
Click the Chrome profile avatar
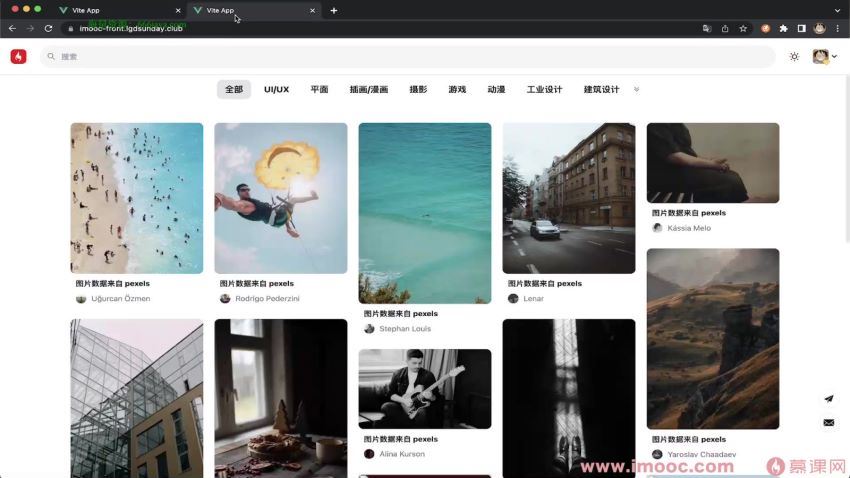tap(820, 28)
